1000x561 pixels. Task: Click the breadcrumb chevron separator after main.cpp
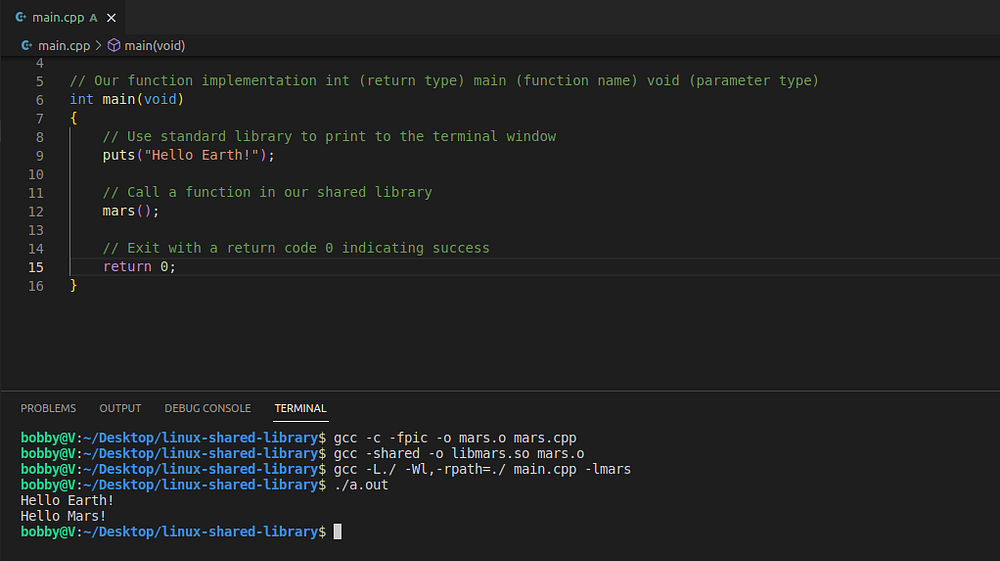(x=99, y=45)
